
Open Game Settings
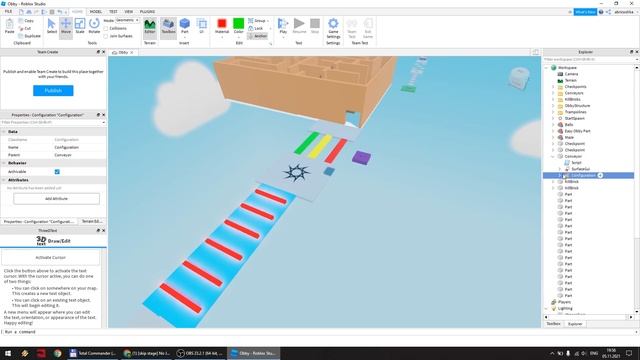pos(333,28)
